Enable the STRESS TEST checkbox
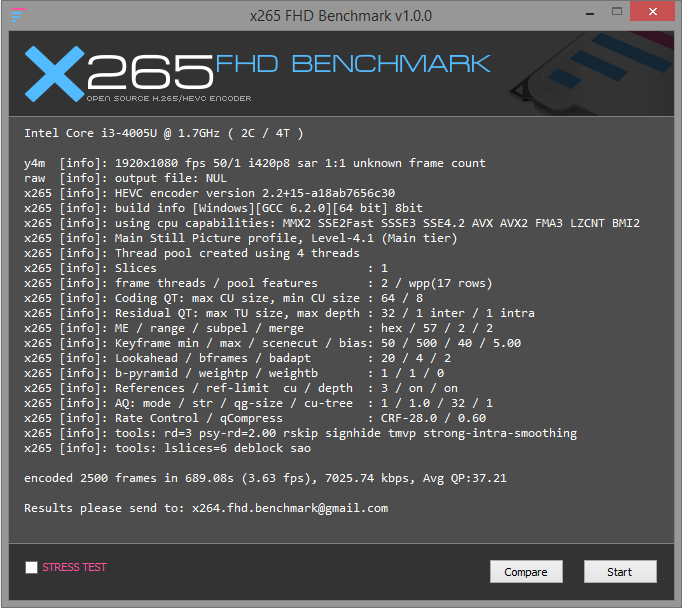The height and width of the screenshot is (608, 682). pyautogui.click(x=32, y=568)
